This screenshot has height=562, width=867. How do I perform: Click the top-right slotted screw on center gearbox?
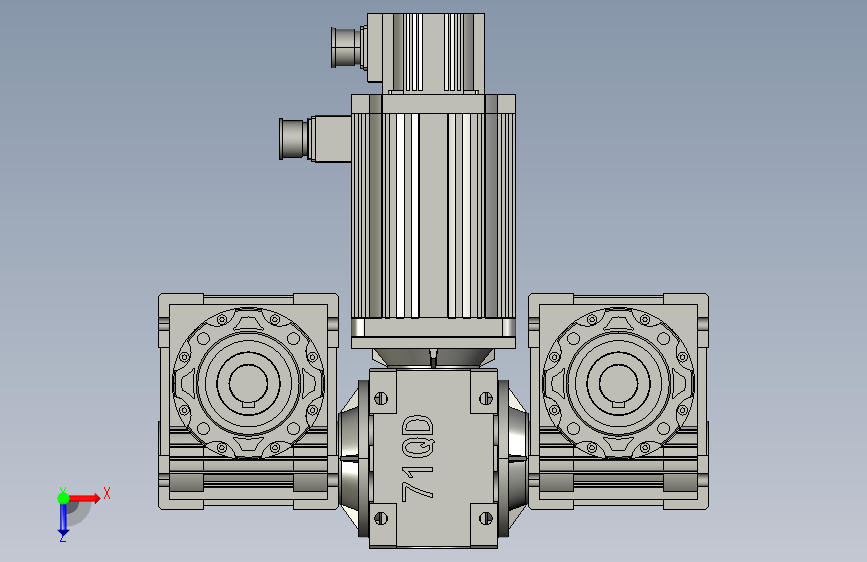[485, 398]
